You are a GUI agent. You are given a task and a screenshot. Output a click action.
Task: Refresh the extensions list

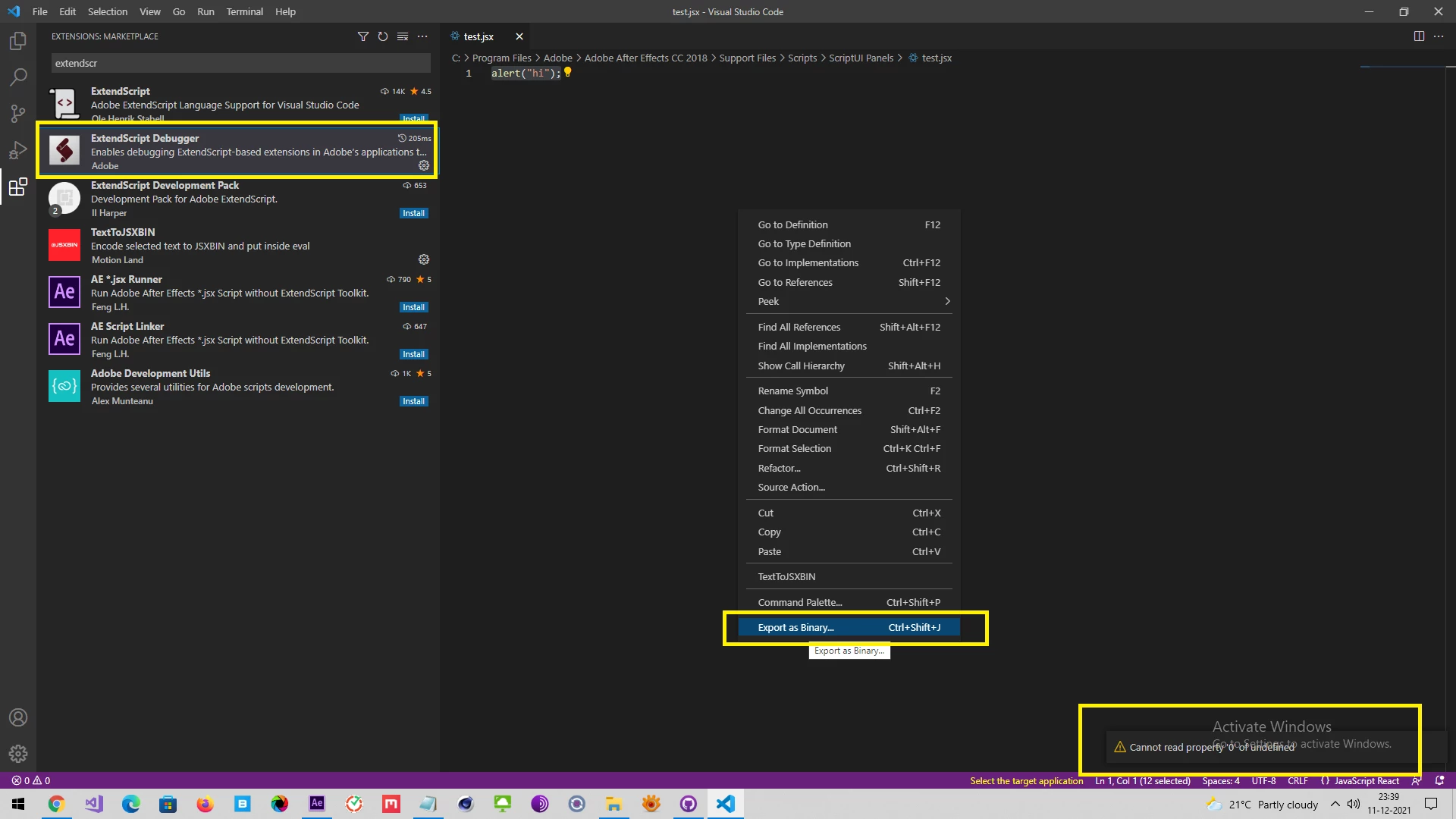tap(383, 36)
